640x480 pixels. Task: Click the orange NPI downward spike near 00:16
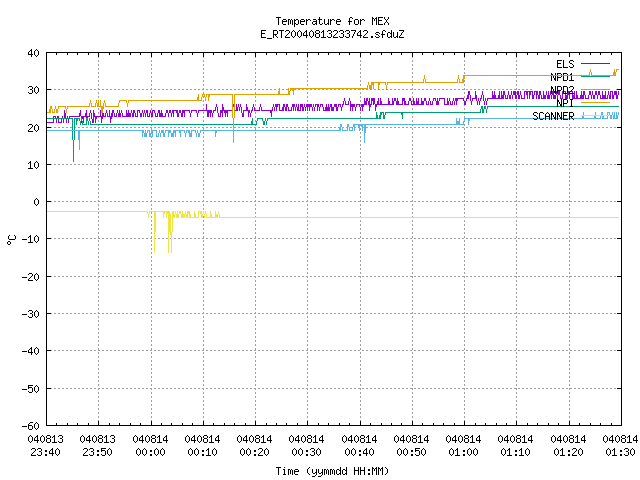pyautogui.click(x=233, y=119)
